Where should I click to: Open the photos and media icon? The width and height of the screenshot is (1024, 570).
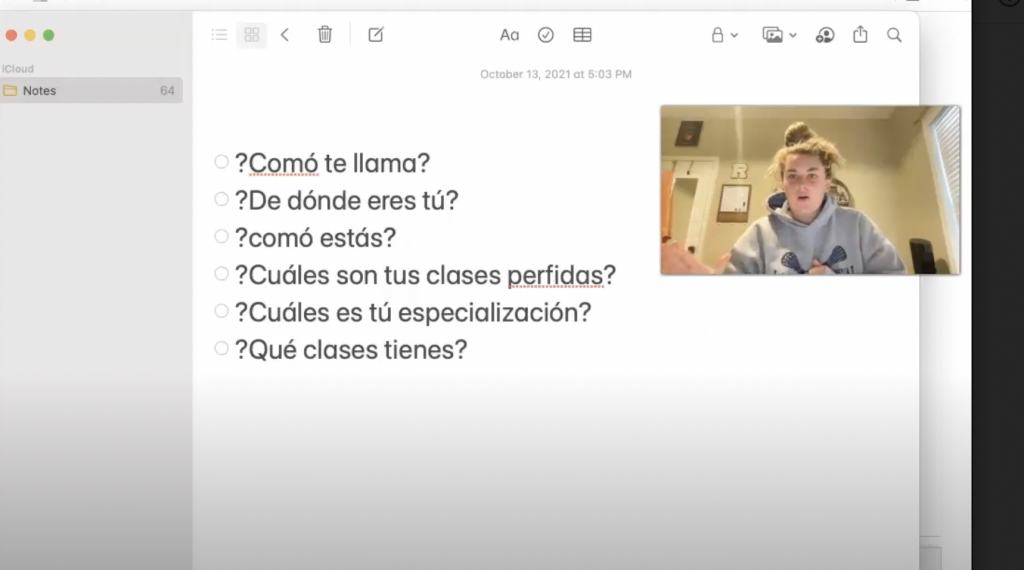(x=773, y=35)
